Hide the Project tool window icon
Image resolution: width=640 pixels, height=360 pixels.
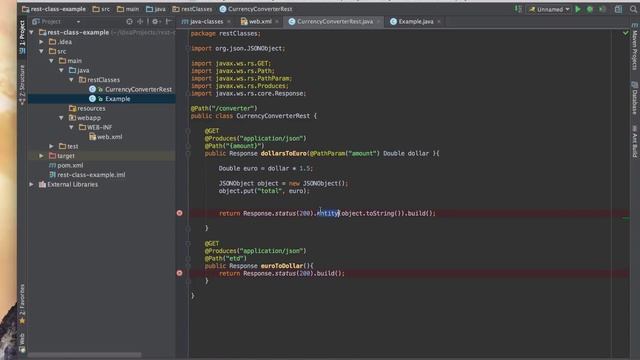(x=169, y=22)
